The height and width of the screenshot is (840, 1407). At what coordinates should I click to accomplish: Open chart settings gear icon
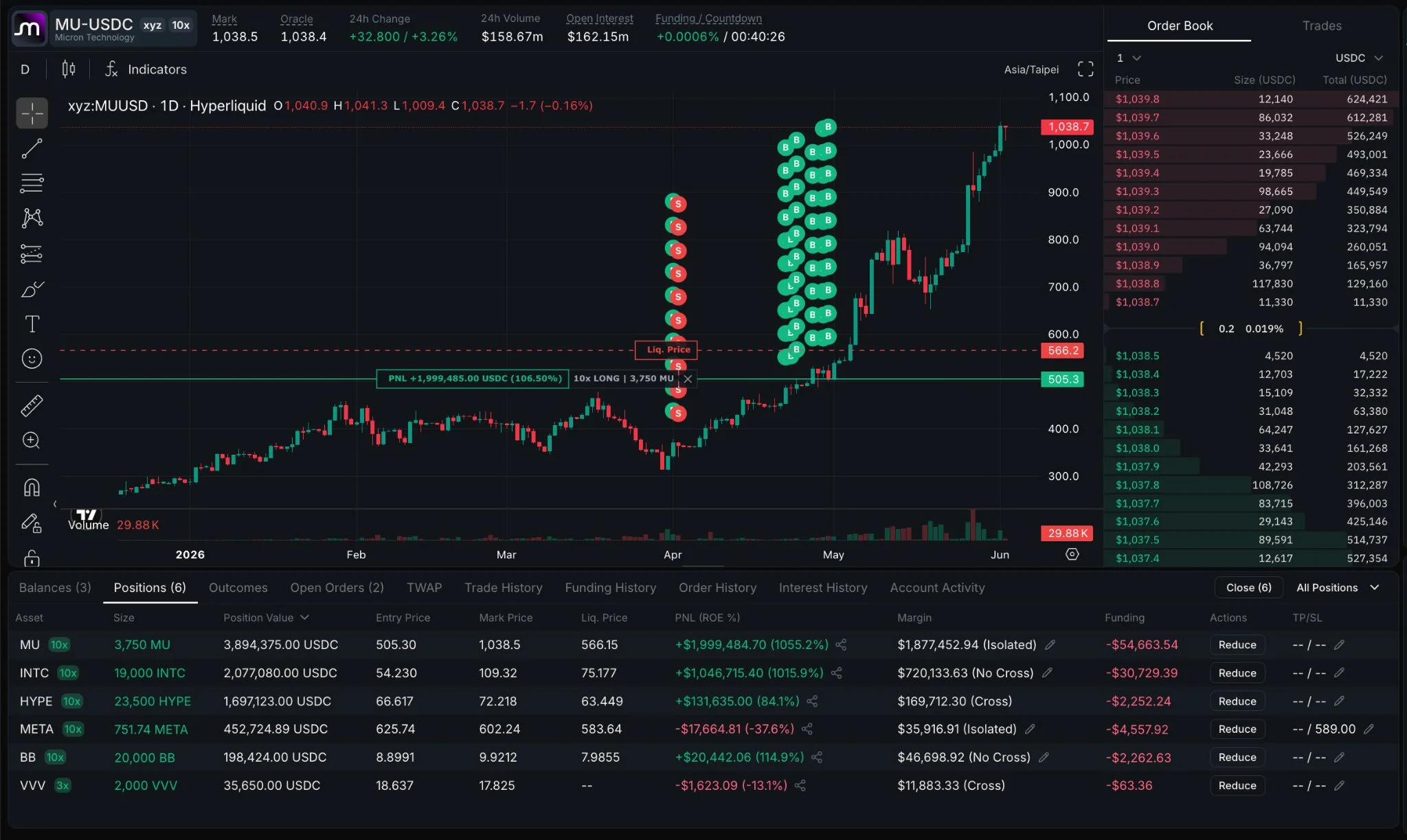coord(1072,554)
